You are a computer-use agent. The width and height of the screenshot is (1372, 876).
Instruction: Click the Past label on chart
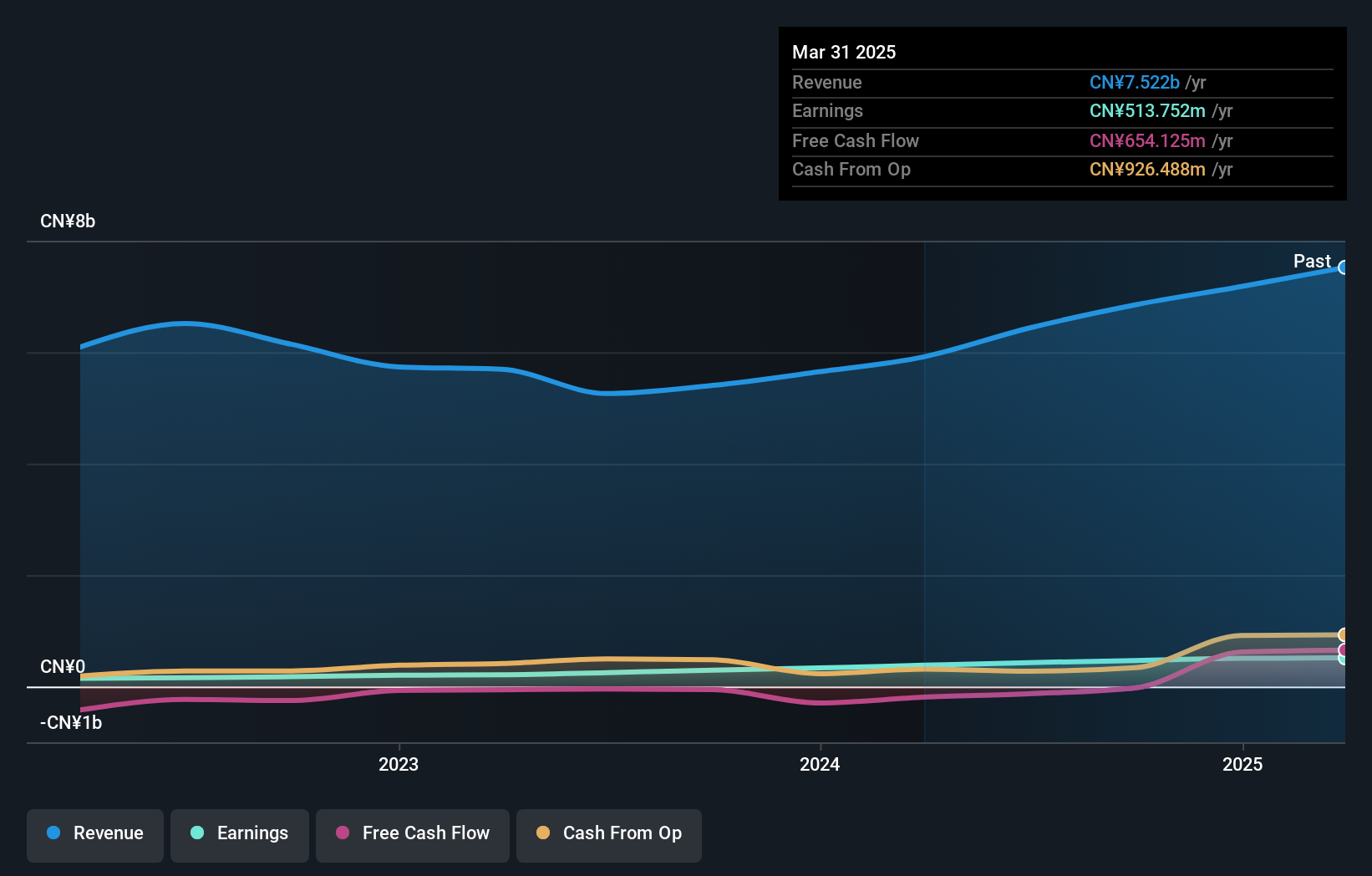pyautogui.click(x=1312, y=261)
